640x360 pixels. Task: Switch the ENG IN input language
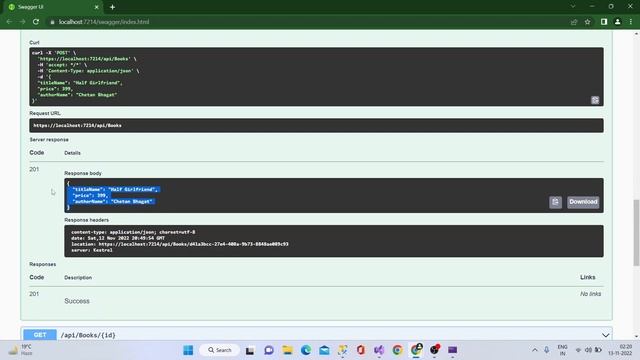(x=562, y=350)
